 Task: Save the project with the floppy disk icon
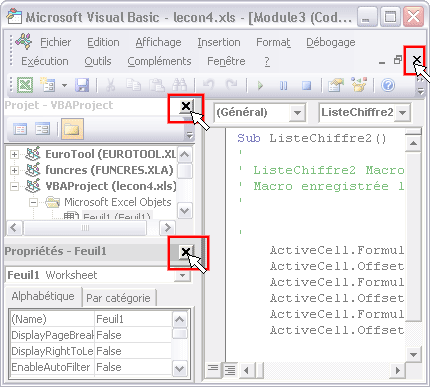coord(82,85)
